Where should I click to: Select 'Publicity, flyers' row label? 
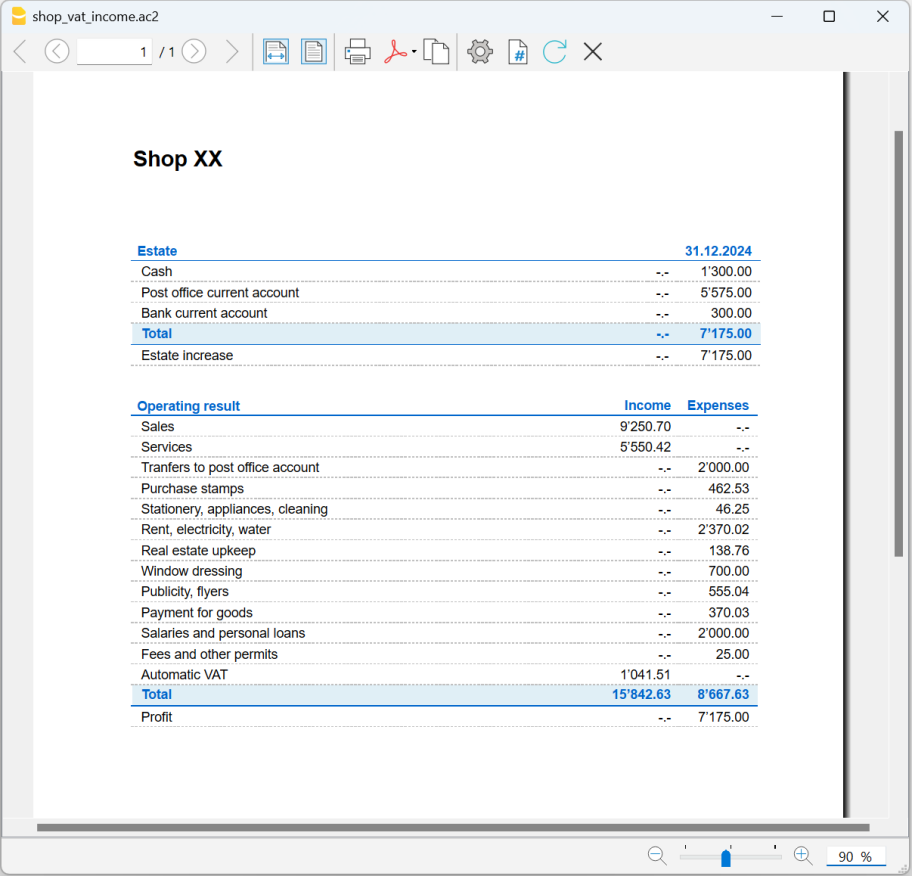(185, 592)
